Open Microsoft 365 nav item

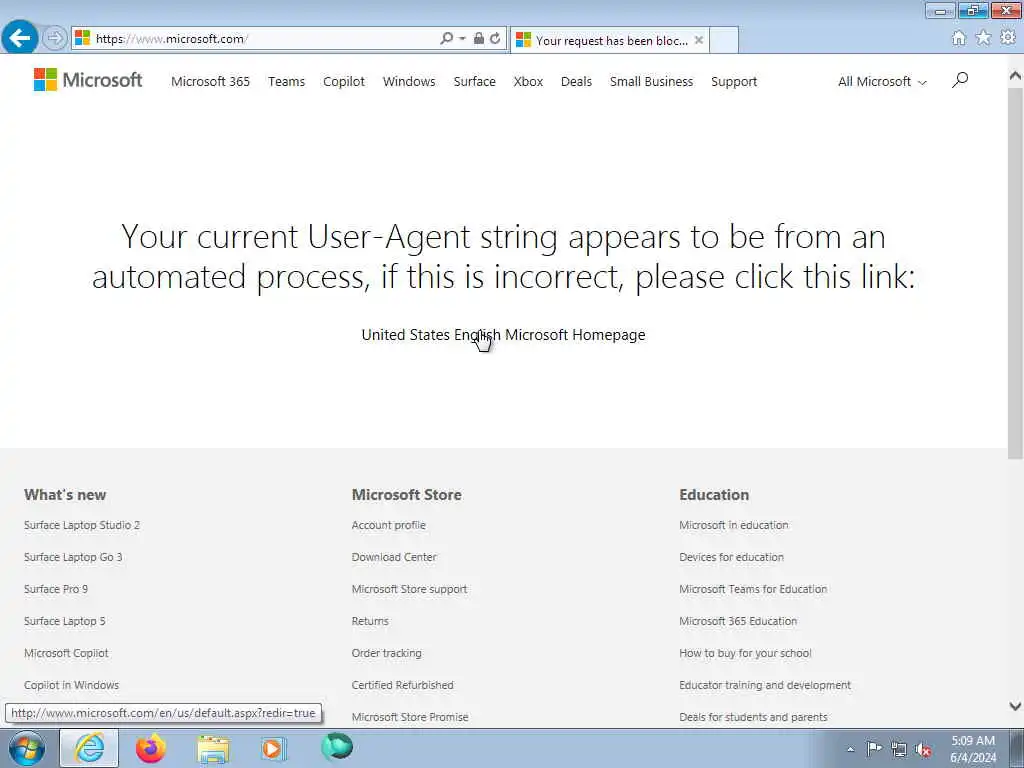tap(210, 82)
